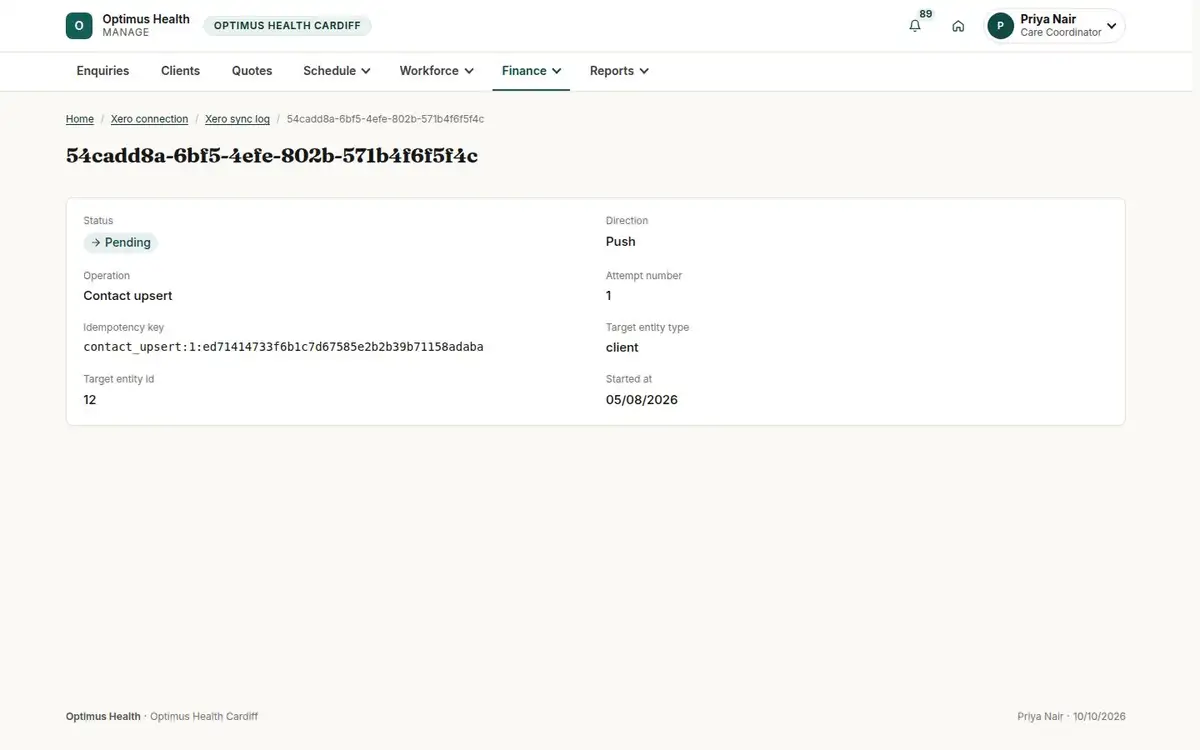1200x750 pixels.
Task: Click the notification count badge 89
Action: [926, 14]
